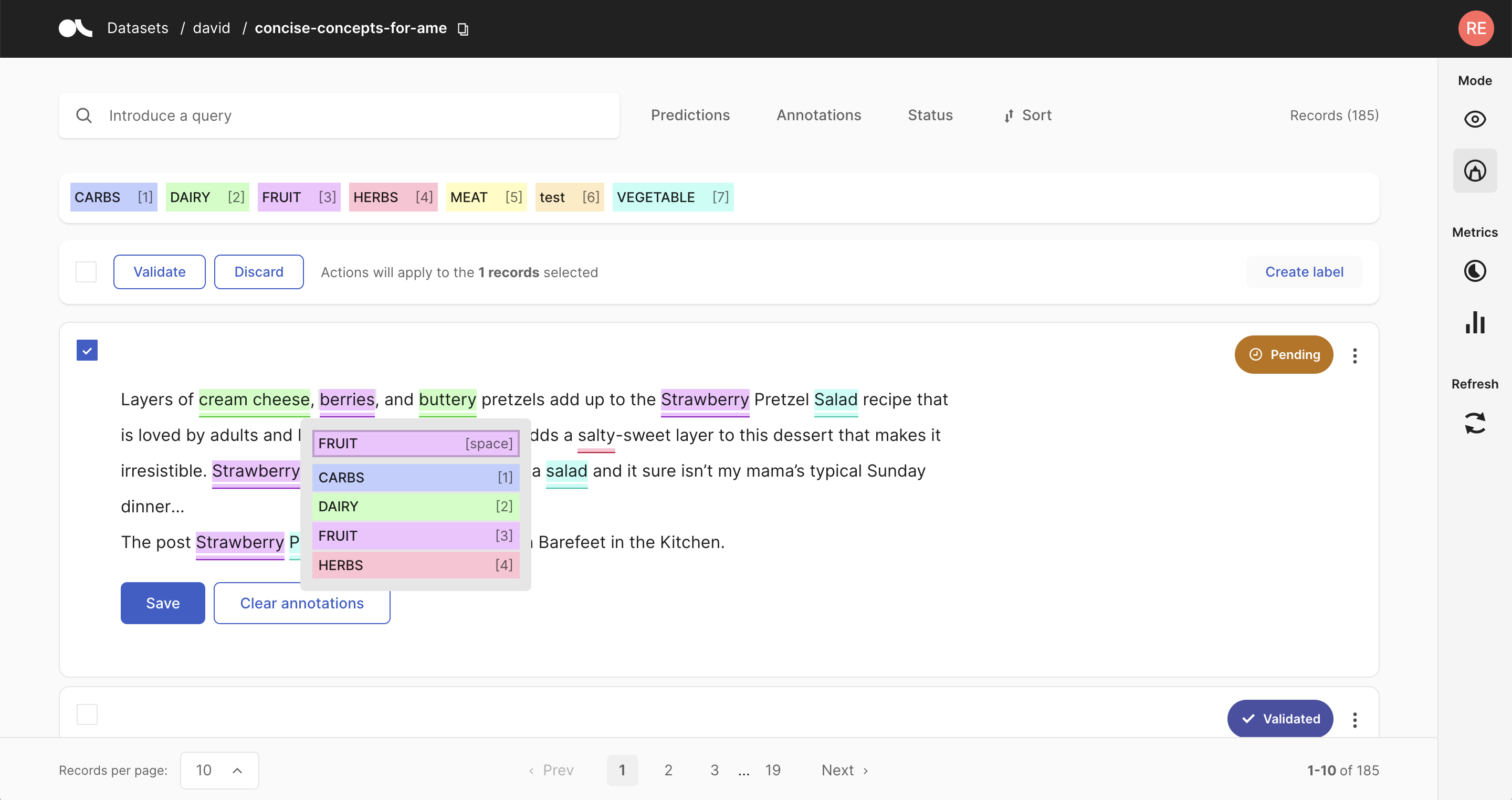Open the RE user avatar
The width and height of the screenshot is (1512, 800).
1476,28
